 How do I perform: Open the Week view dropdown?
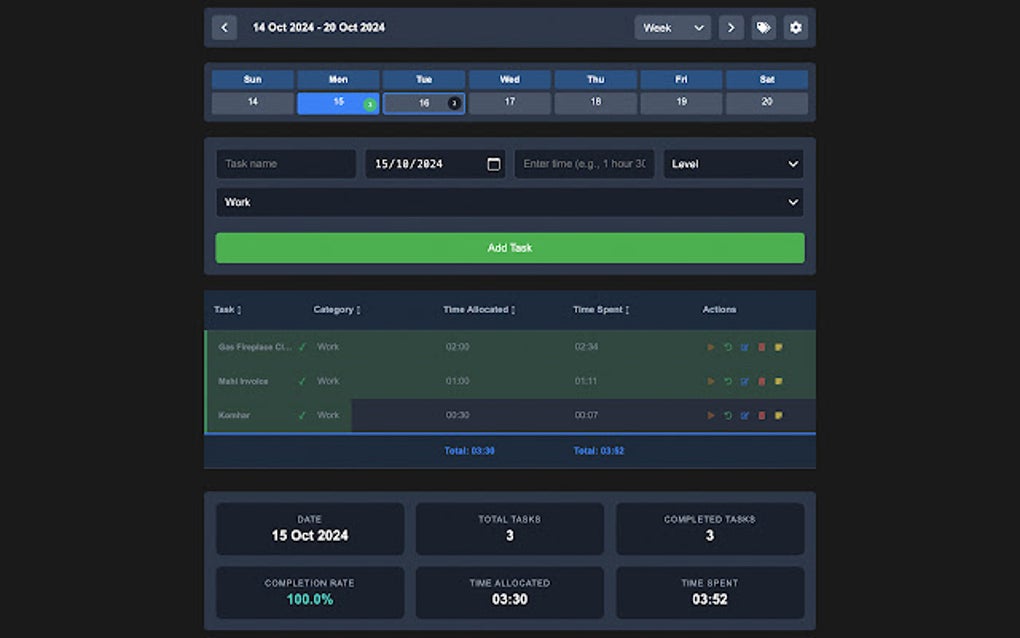(x=673, y=27)
